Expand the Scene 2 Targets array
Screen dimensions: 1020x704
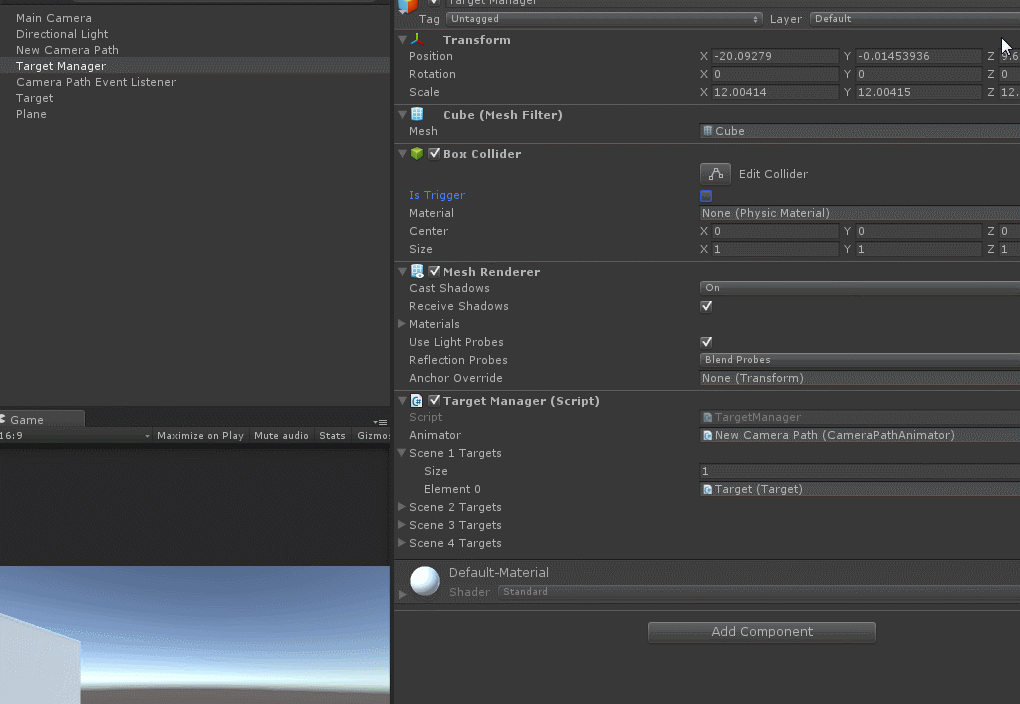pos(402,506)
